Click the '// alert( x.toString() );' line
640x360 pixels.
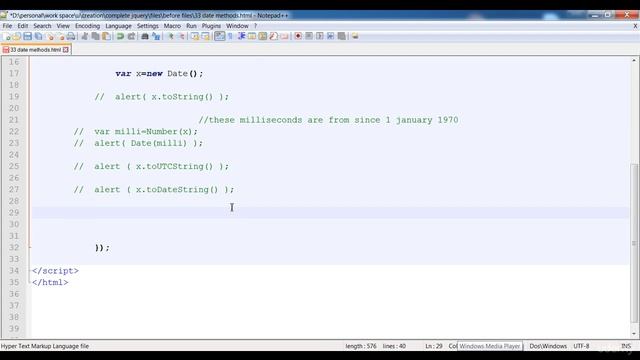[162, 97]
